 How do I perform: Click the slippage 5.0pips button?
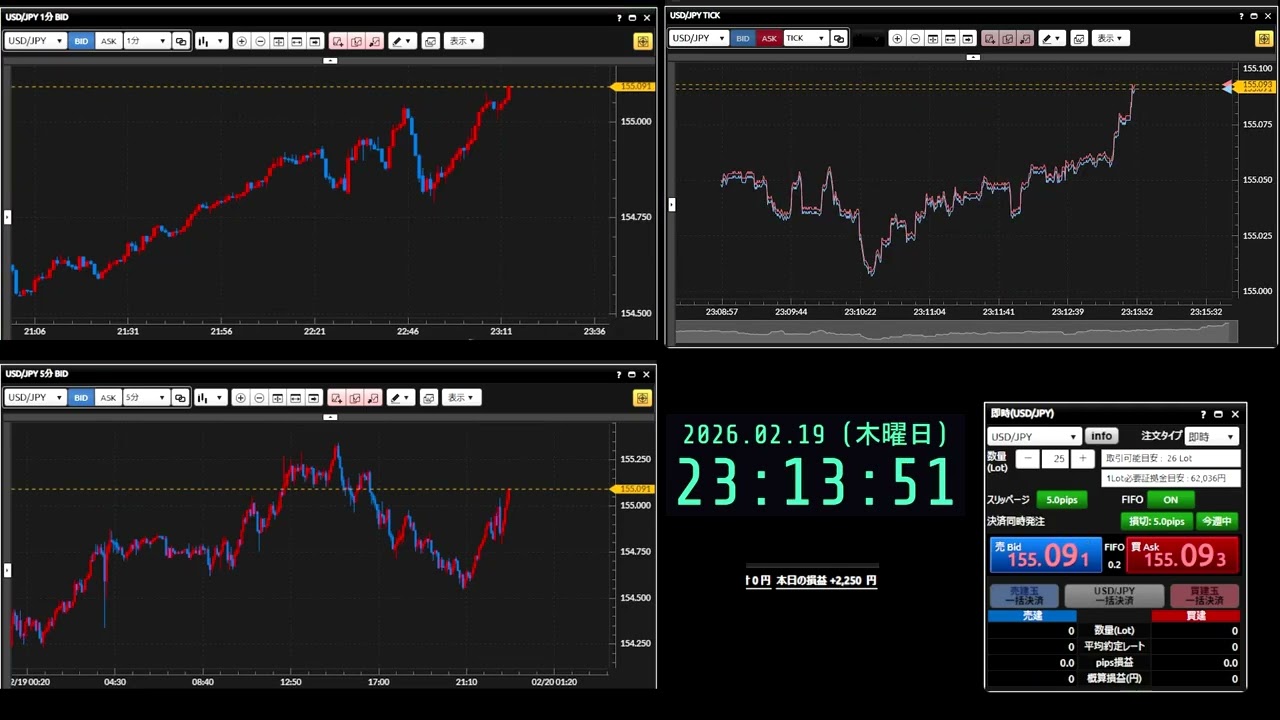[1061, 499]
